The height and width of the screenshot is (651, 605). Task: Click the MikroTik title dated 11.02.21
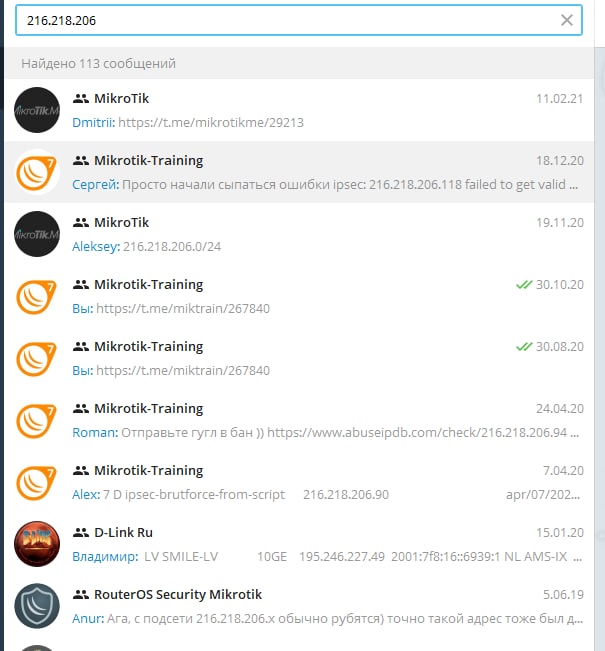point(121,99)
